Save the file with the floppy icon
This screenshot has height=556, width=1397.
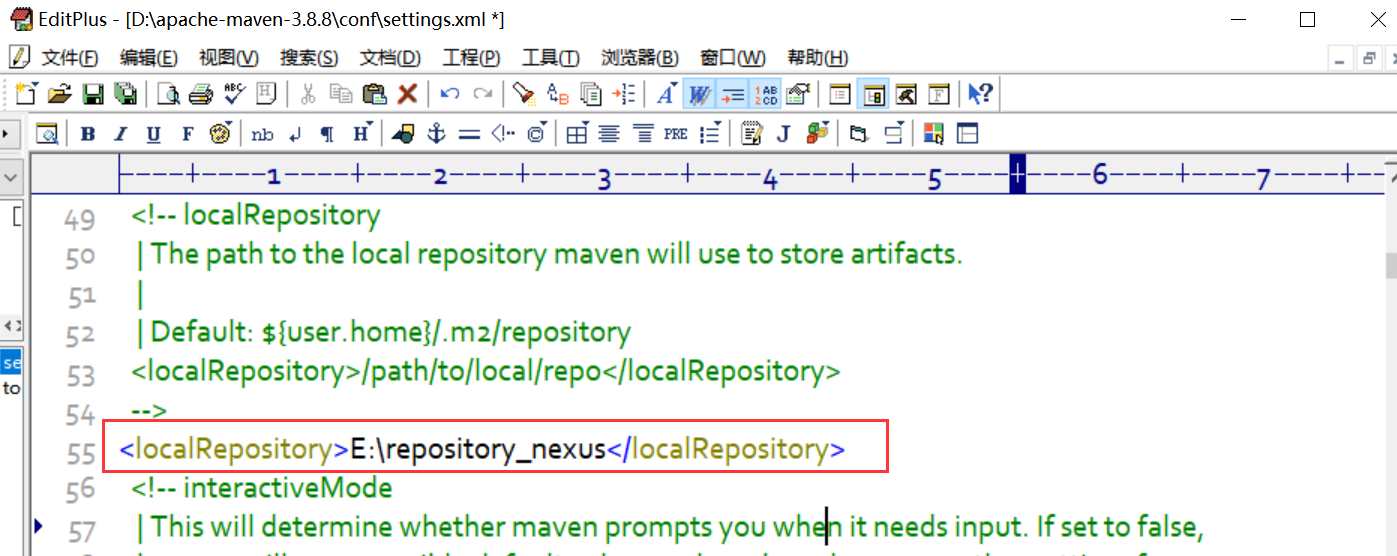(93, 94)
